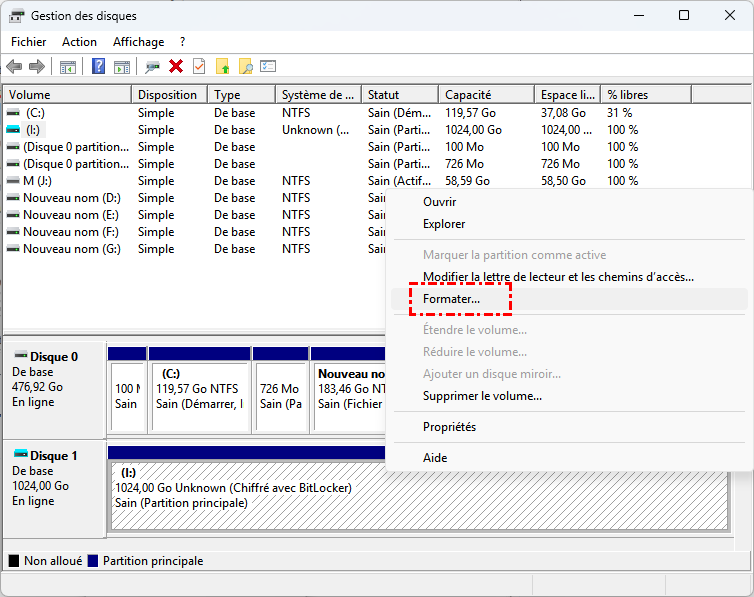Click the red X delete icon
This screenshot has width=754, height=597.
click(176, 67)
